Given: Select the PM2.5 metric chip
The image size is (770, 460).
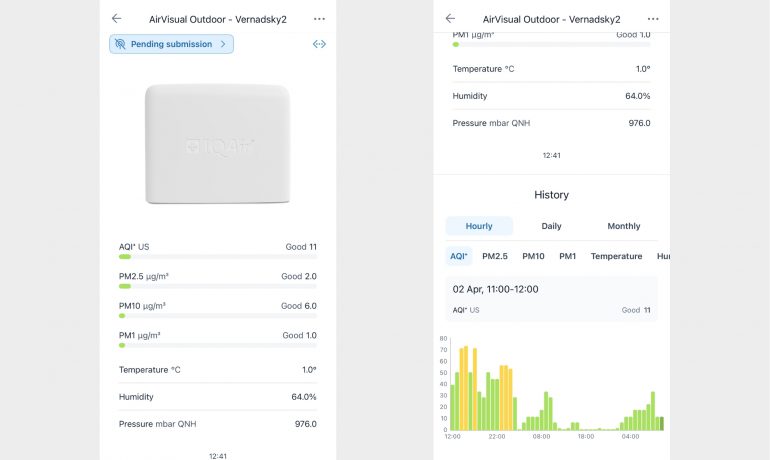Looking at the screenshot, I should (495, 256).
